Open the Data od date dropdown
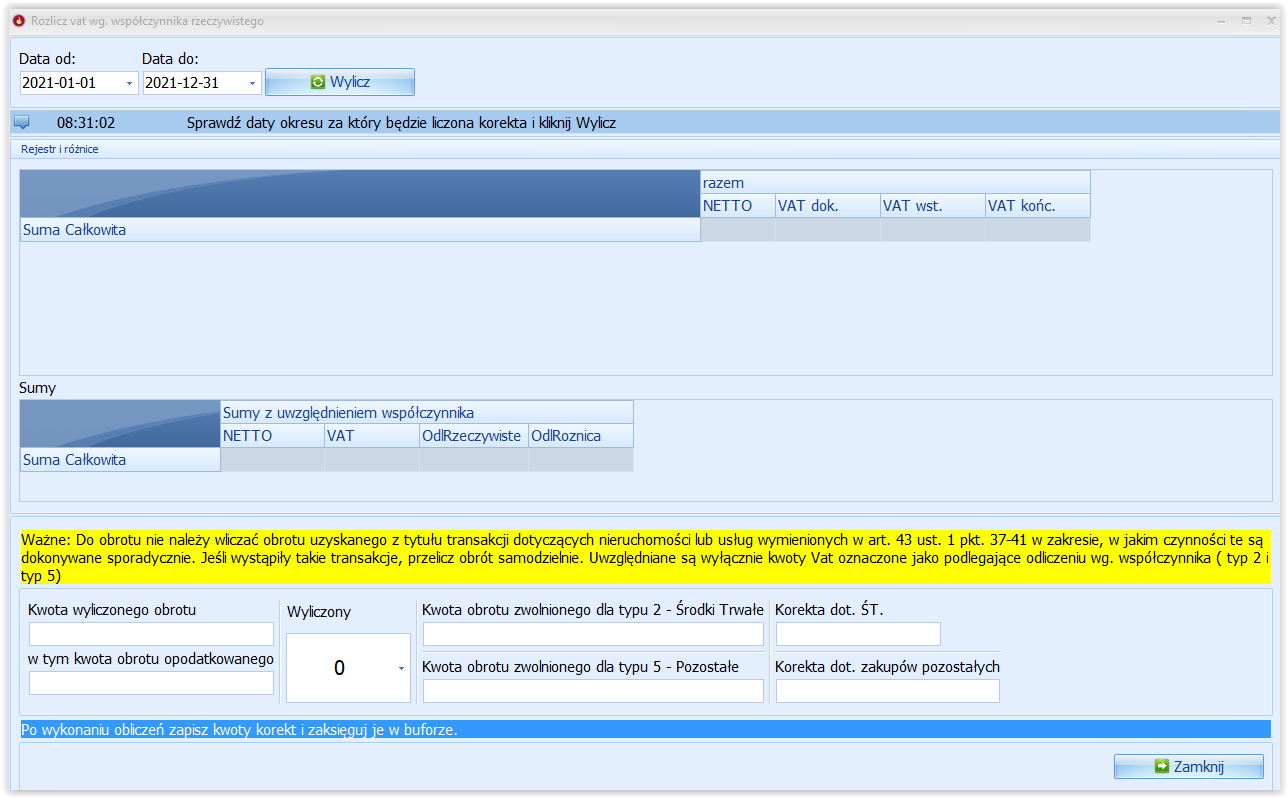This screenshot has width=1288, height=798. coord(130,83)
